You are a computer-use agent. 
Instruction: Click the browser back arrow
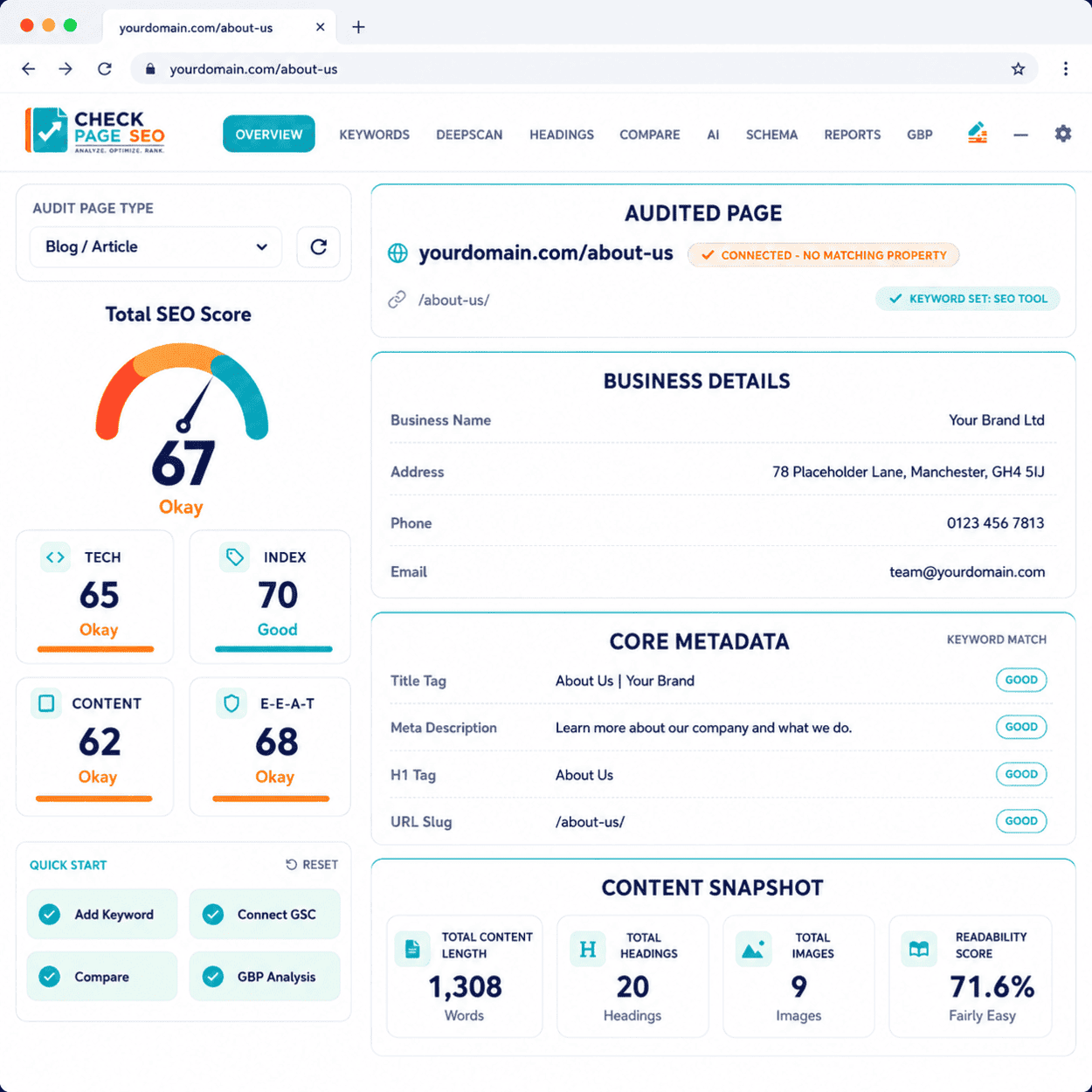pos(29,69)
